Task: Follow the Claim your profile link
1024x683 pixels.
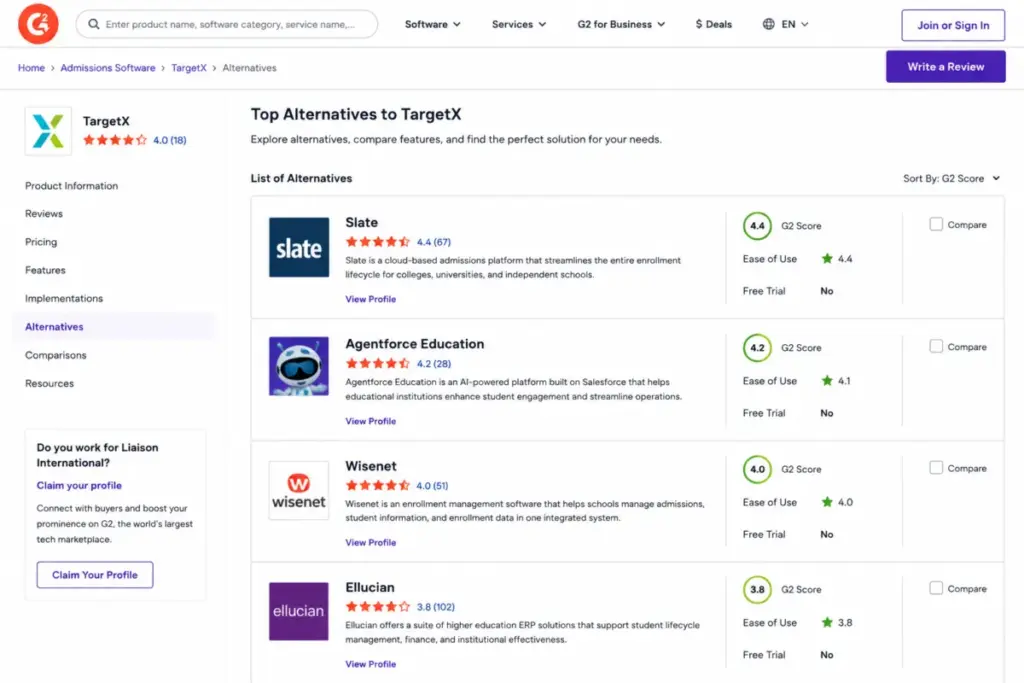Action: coord(79,485)
